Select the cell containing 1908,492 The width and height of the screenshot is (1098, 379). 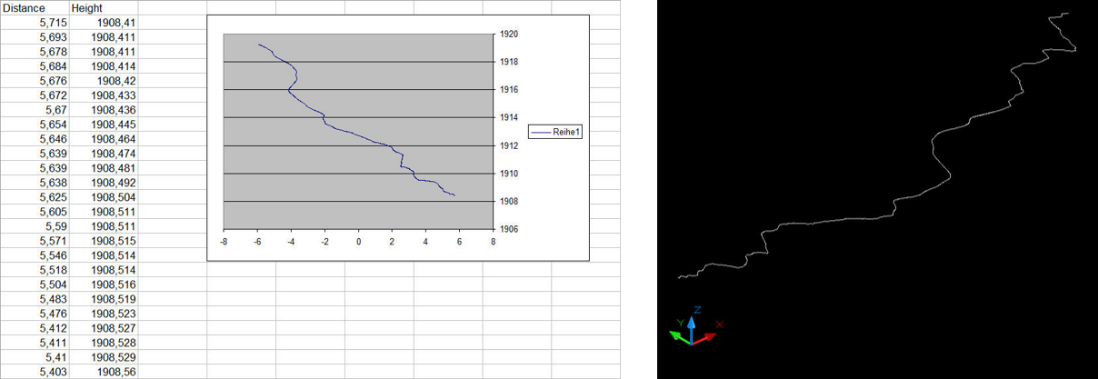pos(104,182)
